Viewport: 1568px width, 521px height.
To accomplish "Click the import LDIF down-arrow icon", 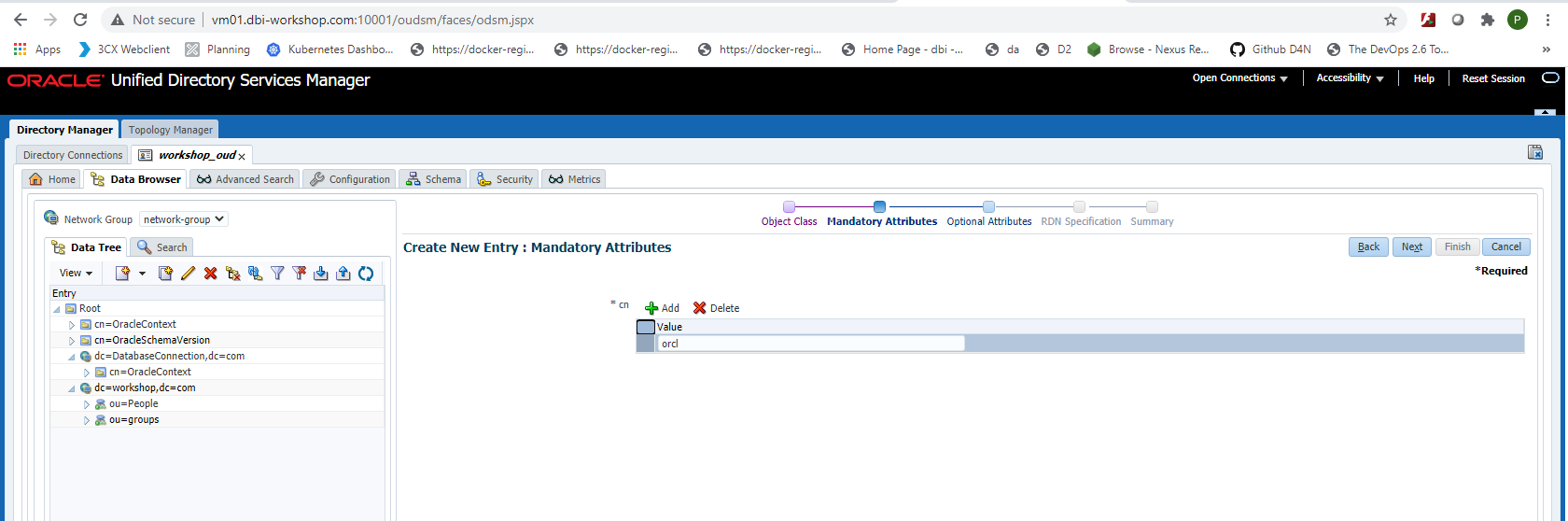I will tap(321, 273).
